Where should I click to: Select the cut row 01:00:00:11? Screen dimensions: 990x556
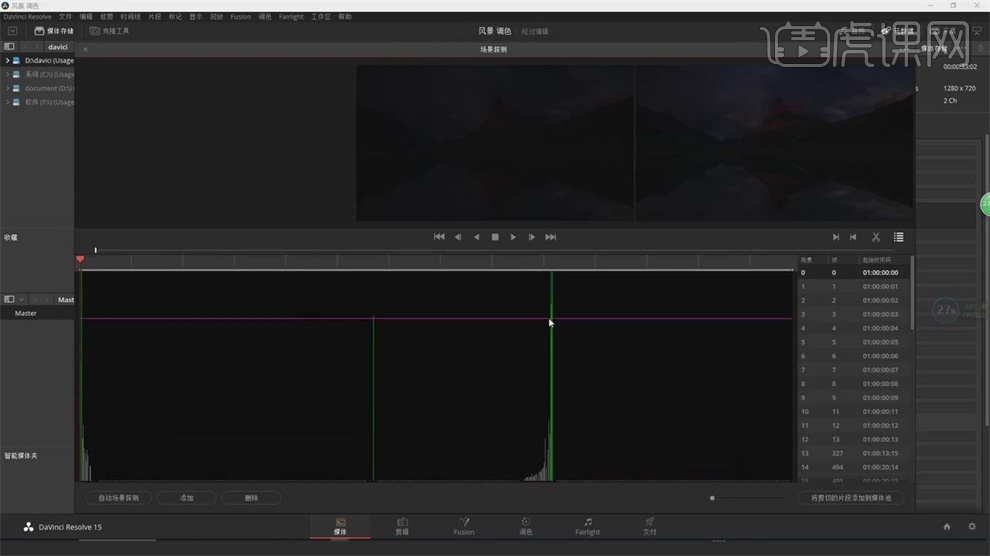[x=854, y=411]
